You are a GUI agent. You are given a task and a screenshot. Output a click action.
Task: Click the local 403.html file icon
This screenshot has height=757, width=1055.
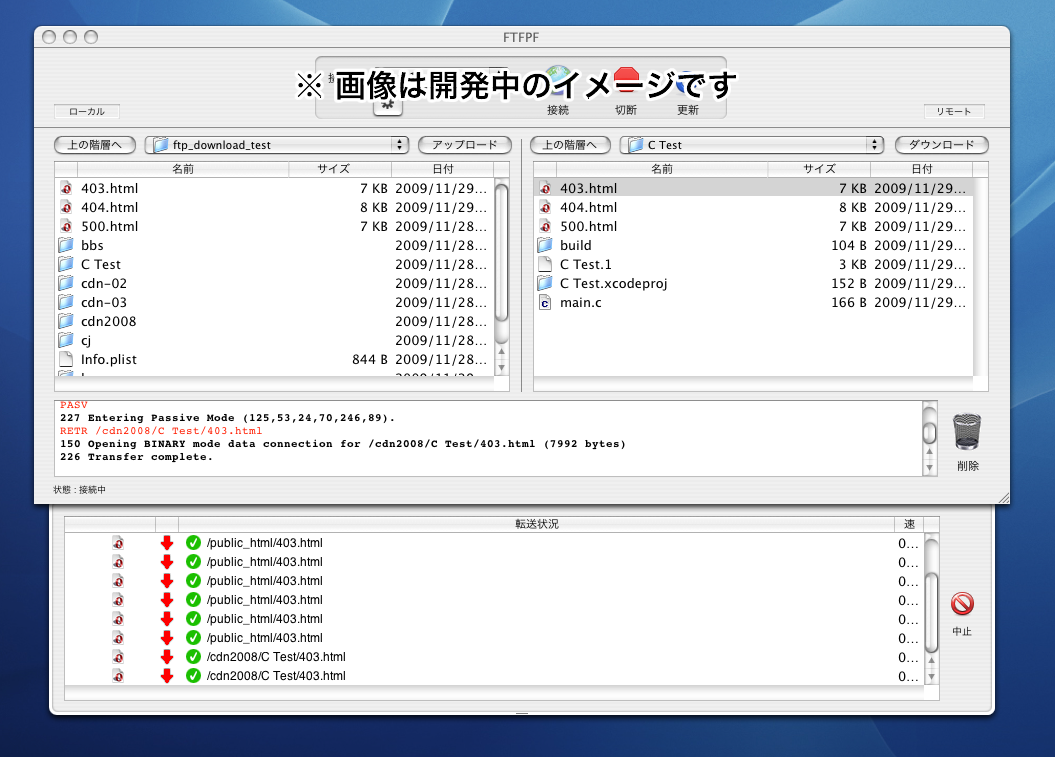click(66, 188)
